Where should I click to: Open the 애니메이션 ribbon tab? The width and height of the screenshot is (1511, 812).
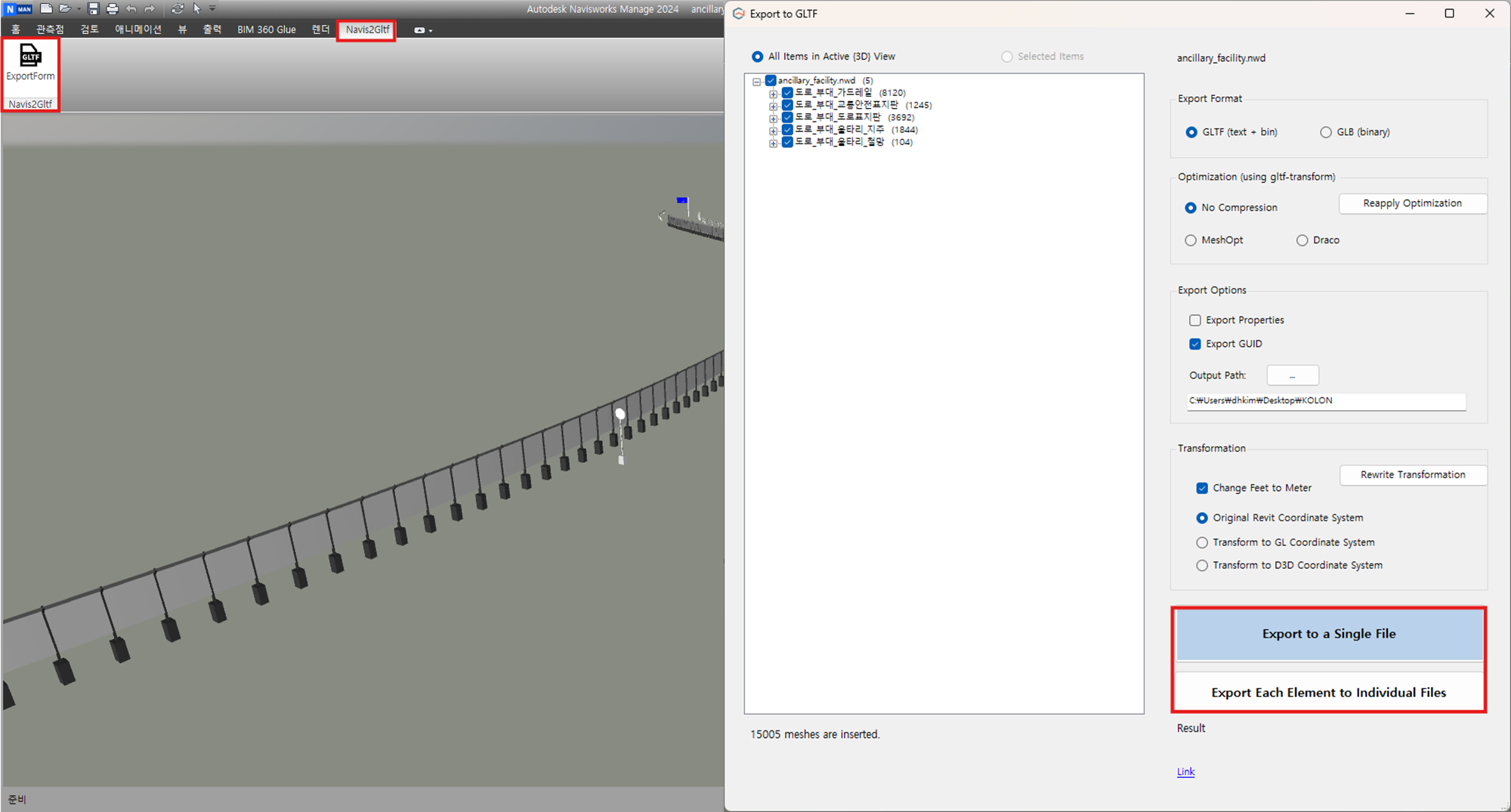click(138, 29)
